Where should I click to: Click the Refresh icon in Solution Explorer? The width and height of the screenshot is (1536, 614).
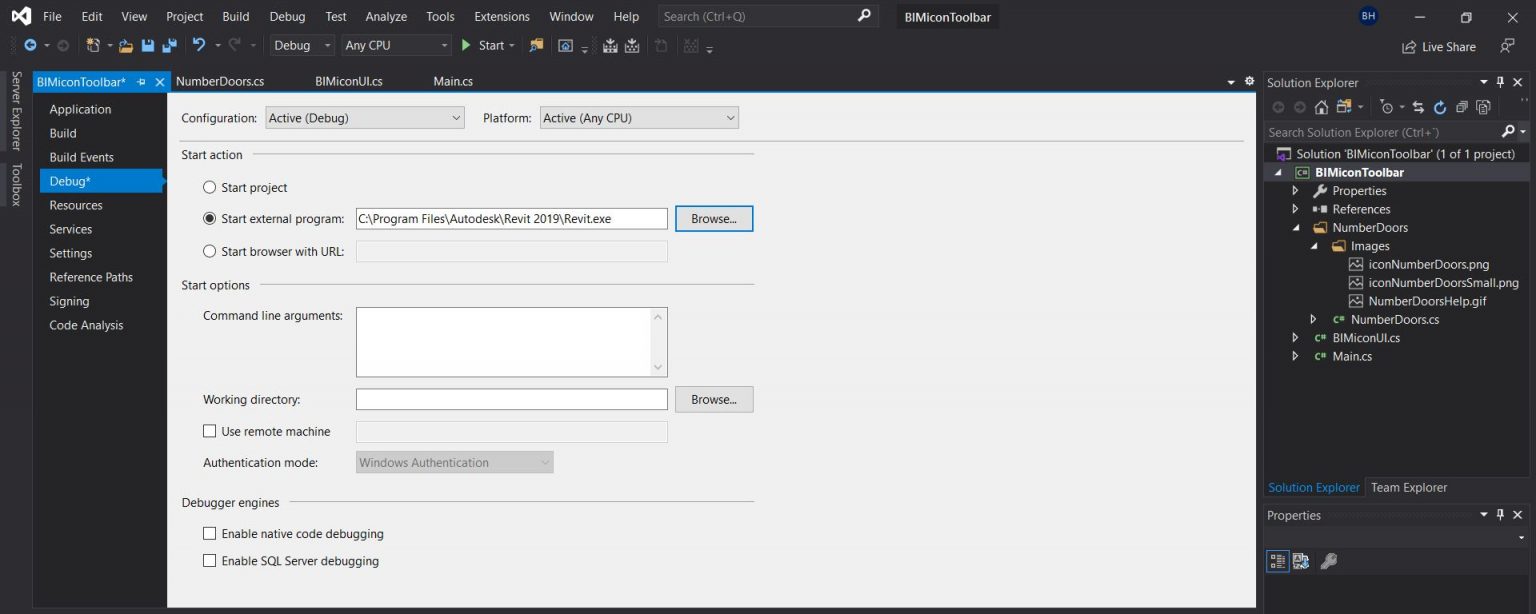(1439, 107)
